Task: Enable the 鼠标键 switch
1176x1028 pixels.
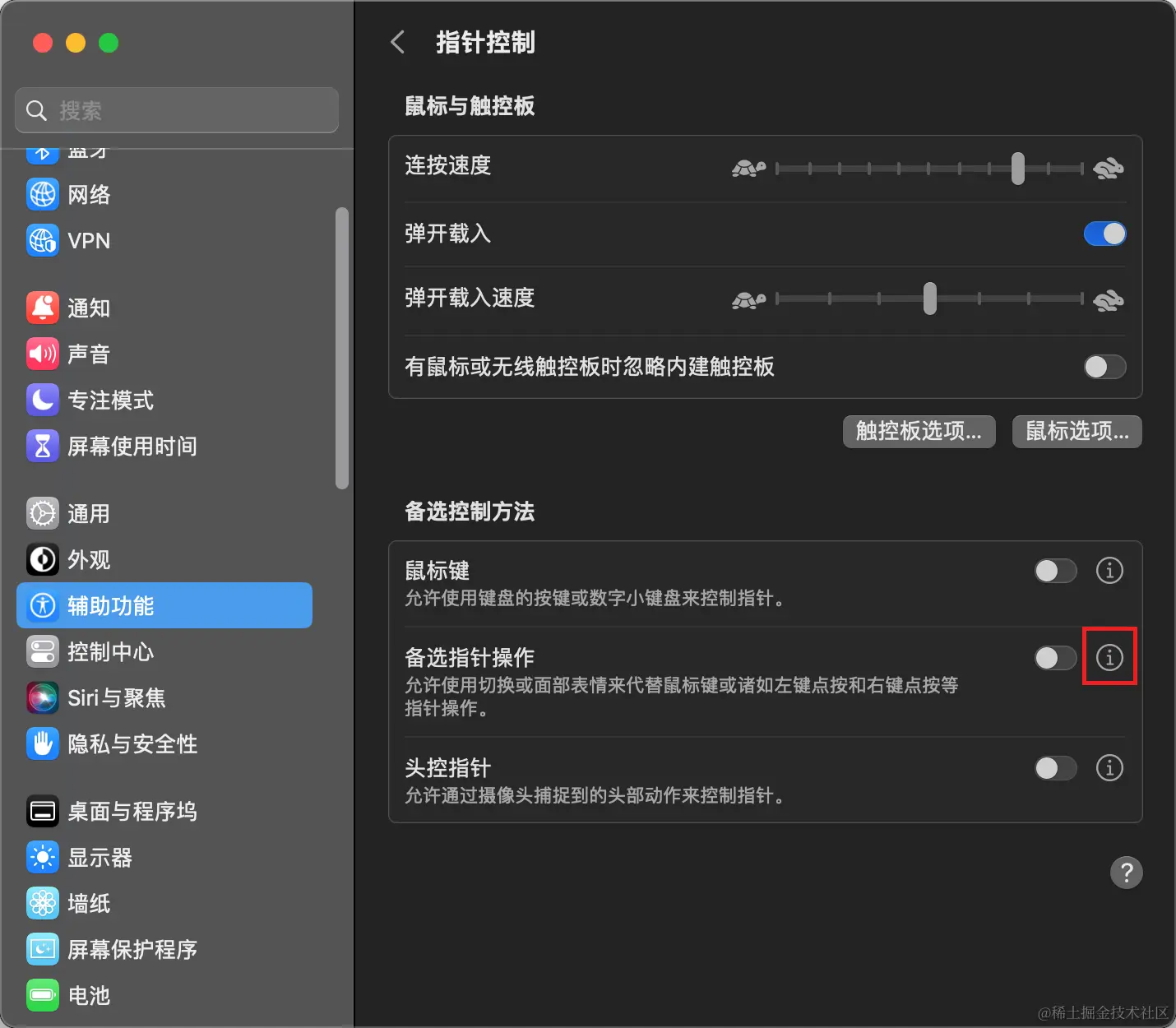Action: [x=1055, y=571]
